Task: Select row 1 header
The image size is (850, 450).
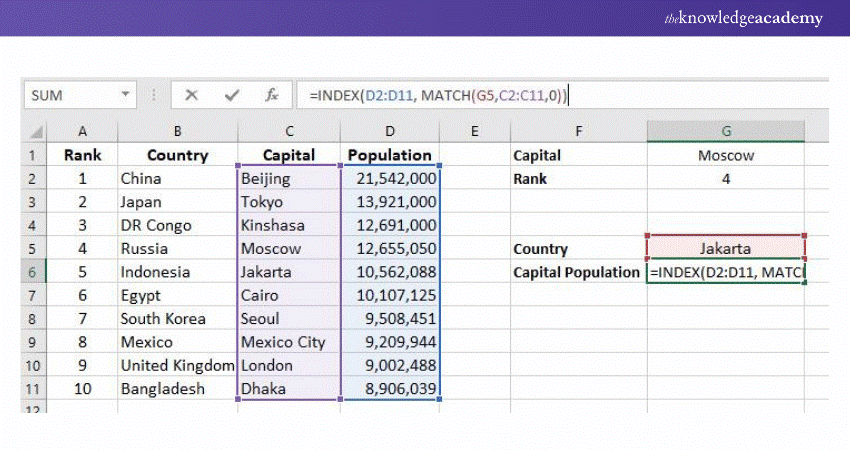Action: 31,156
